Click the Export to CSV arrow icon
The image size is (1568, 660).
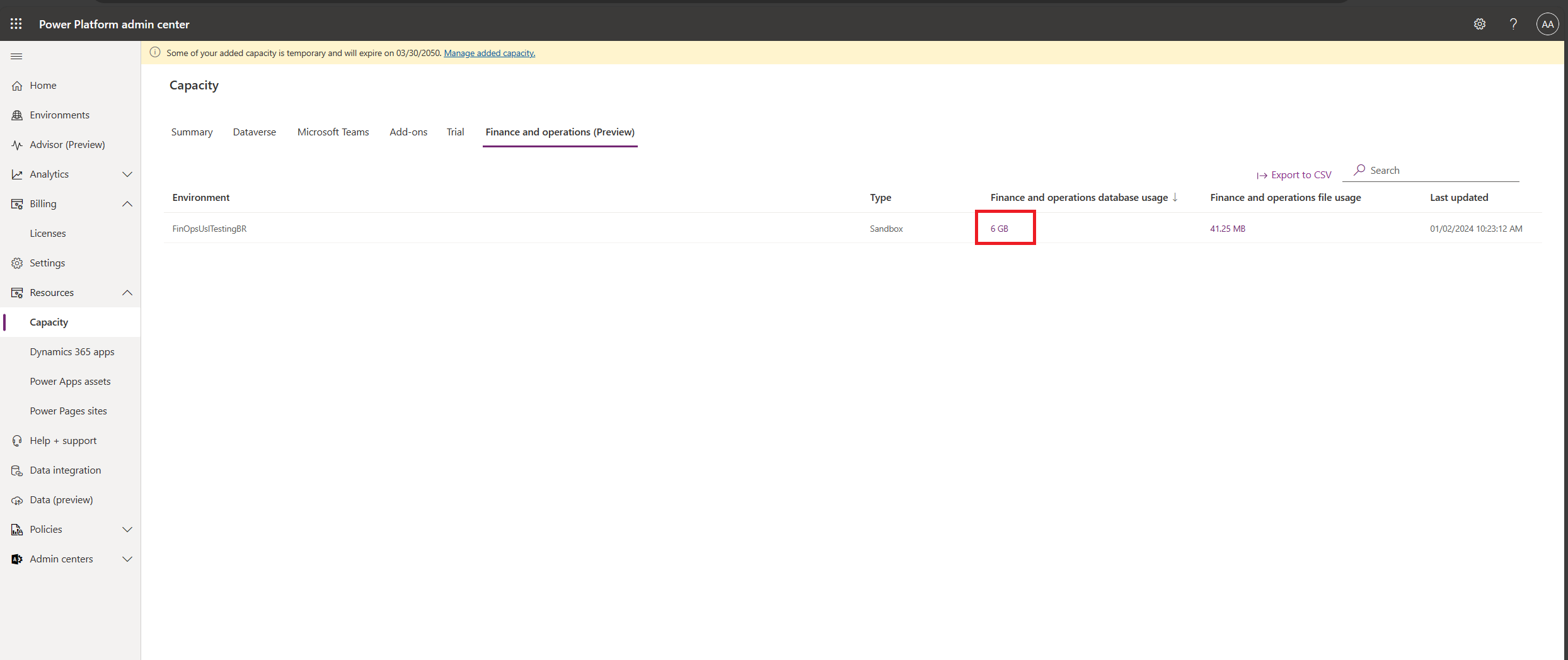point(1262,176)
